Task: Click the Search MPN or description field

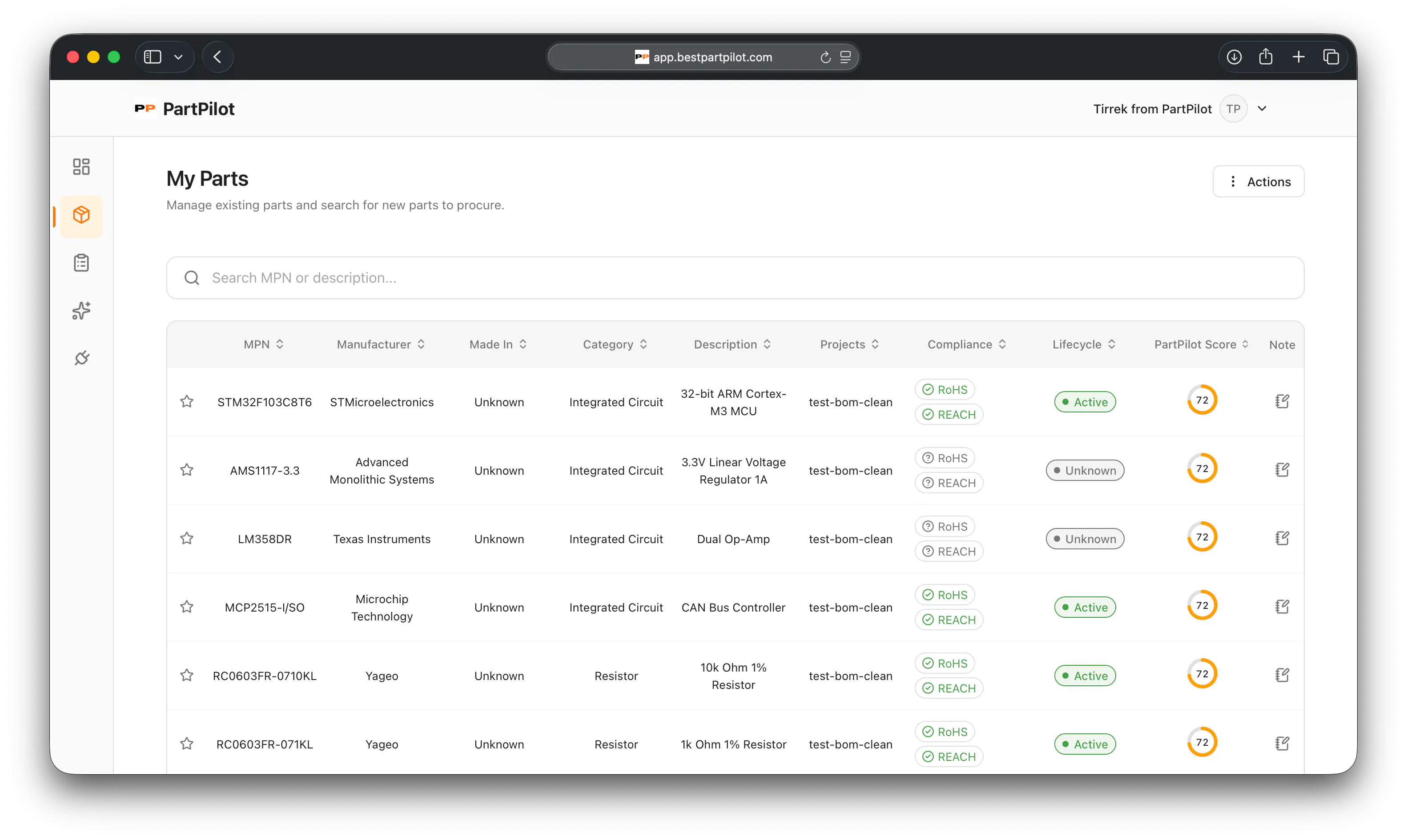Action: [735, 278]
